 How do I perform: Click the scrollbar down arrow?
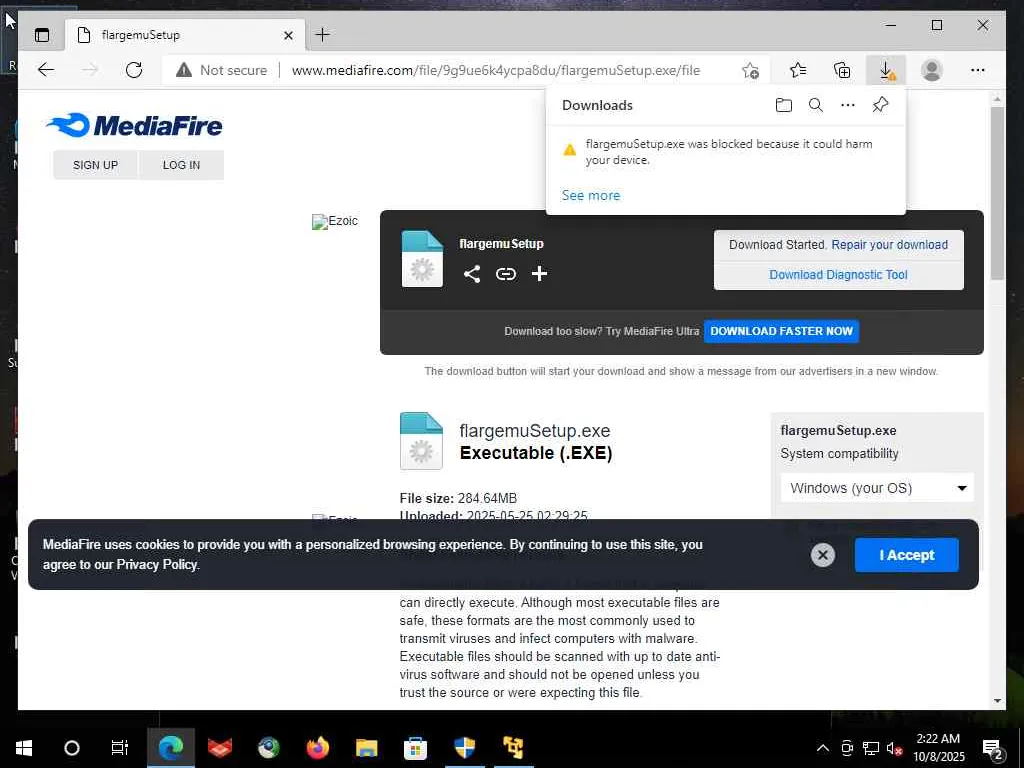pos(997,701)
